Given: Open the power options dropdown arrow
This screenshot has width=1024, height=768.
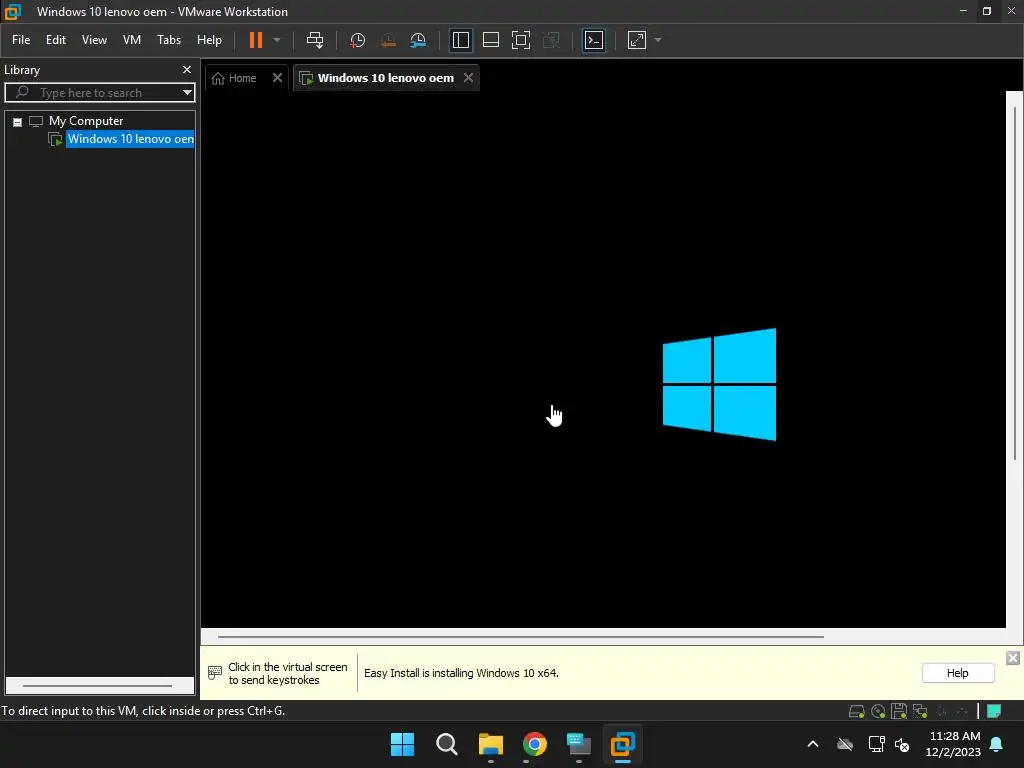Looking at the screenshot, I should click(x=277, y=40).
